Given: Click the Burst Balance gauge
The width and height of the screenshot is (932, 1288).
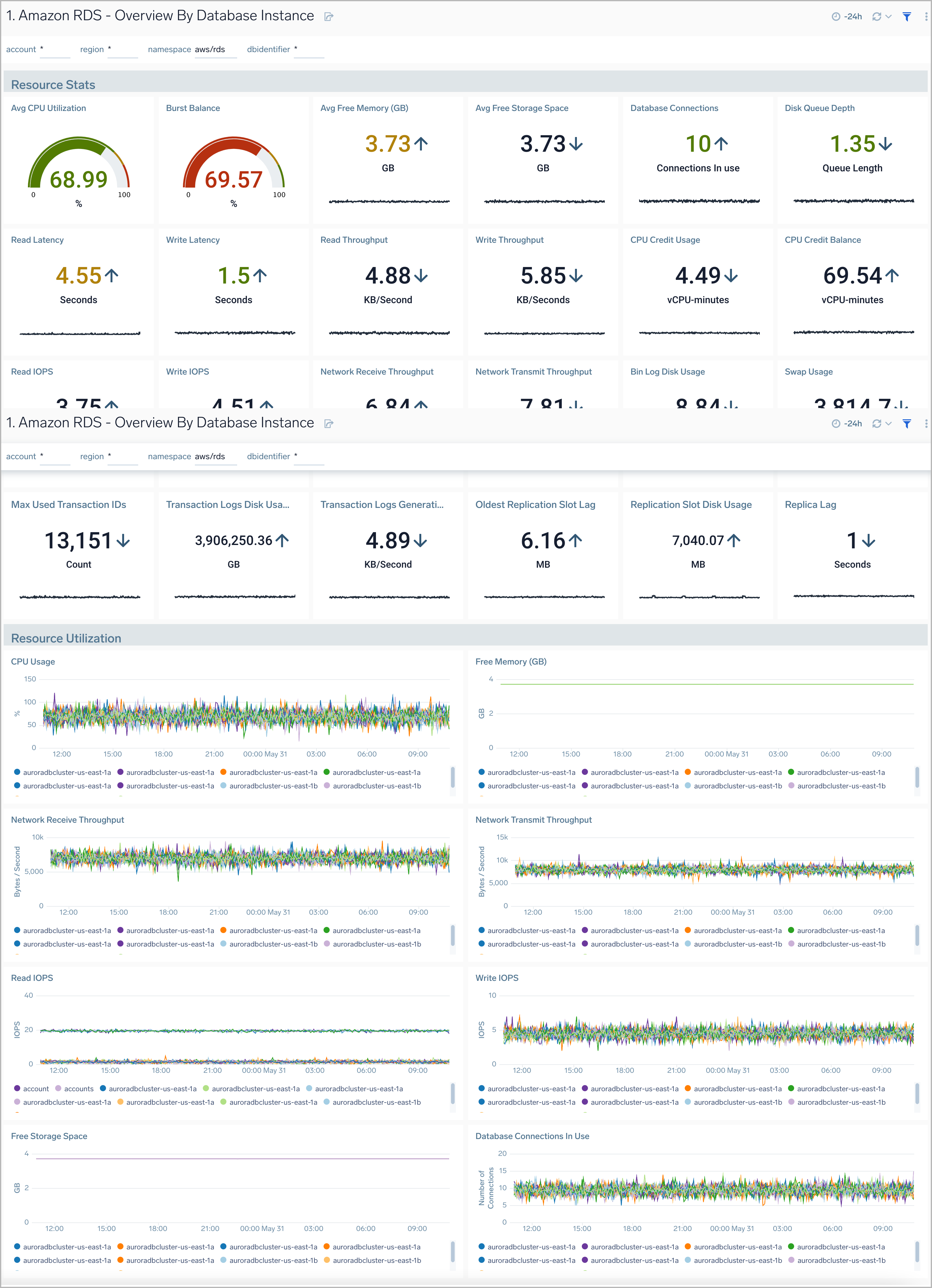Looking at the screenshot, I should 233,170.
